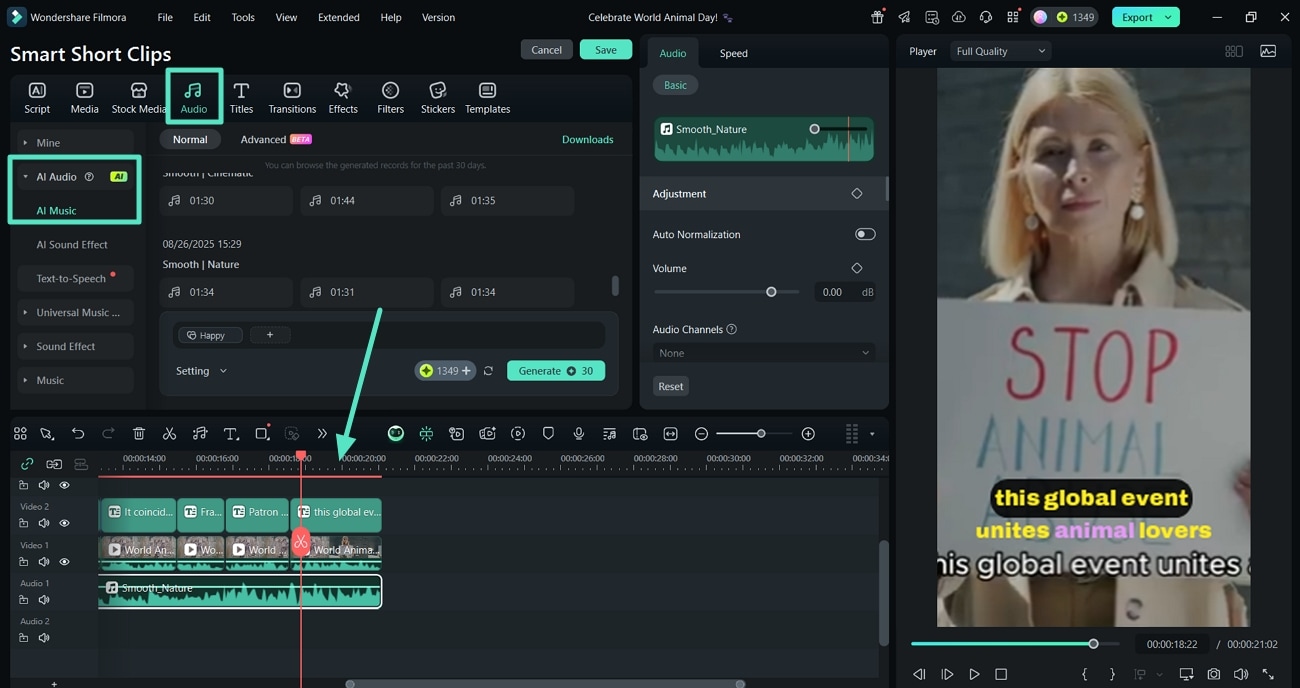Hide the Video 1 track with eye icon
Viewport: 1300px width, 688px height.
click(x=64, y=562)
